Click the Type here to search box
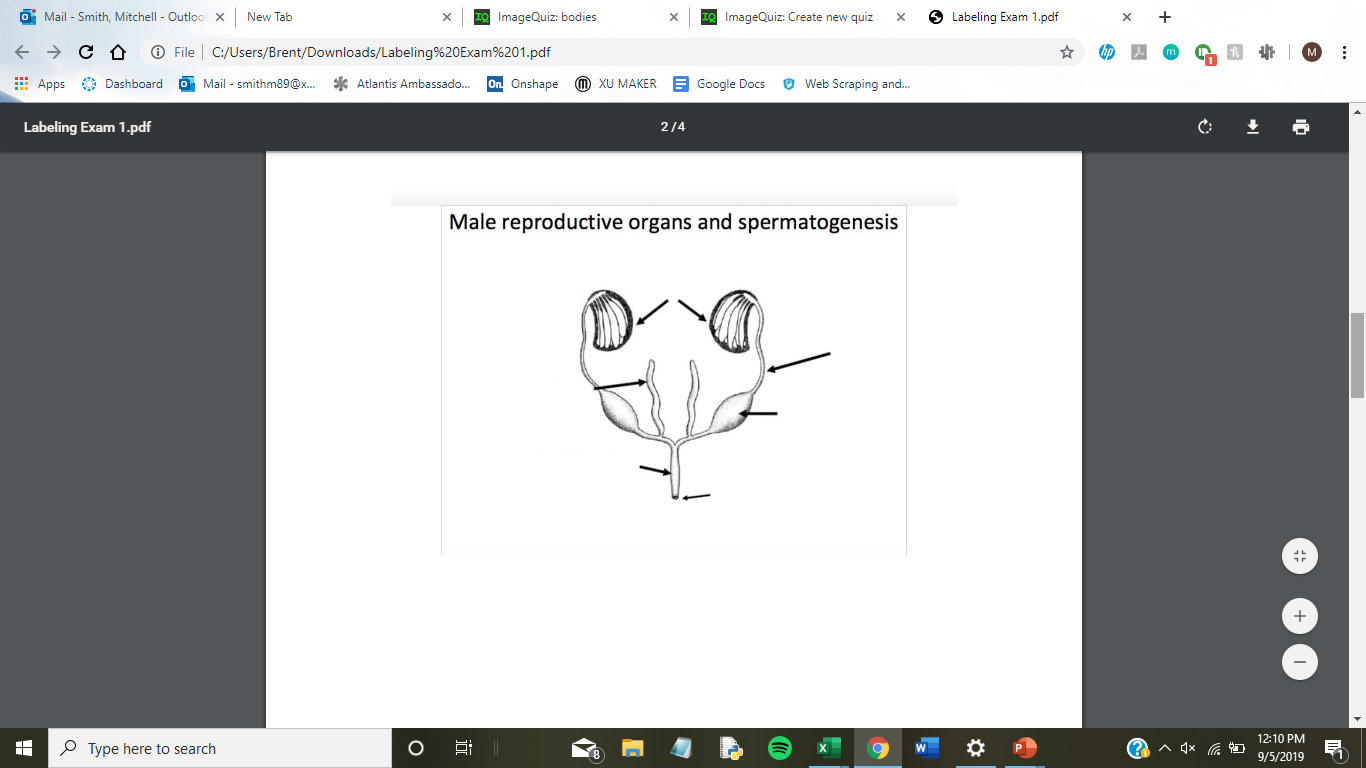1366x768 pixels. (x=220, y=748)
